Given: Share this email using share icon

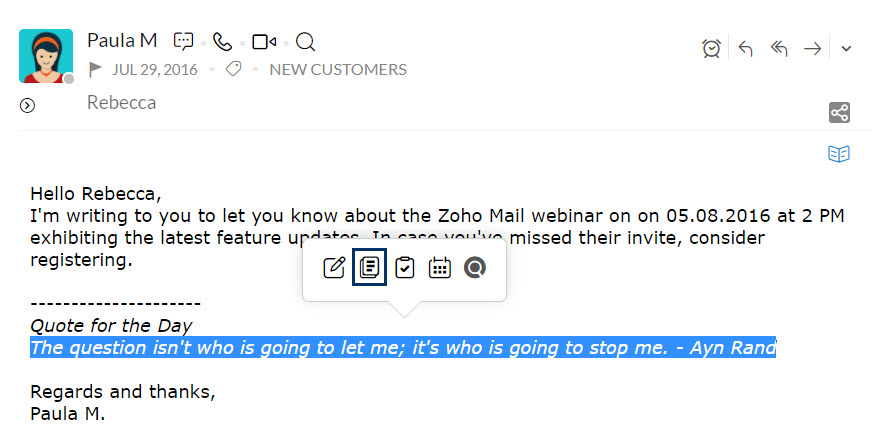Looking at the screenshot, I should click(839, 113).
